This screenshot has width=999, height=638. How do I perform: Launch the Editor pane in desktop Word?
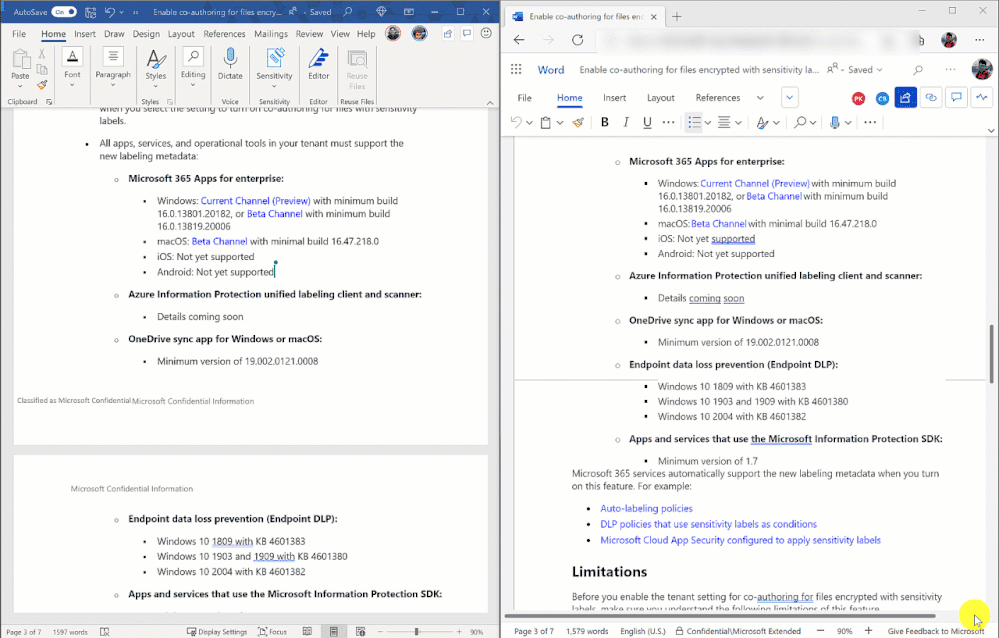(x=319, y=64)
